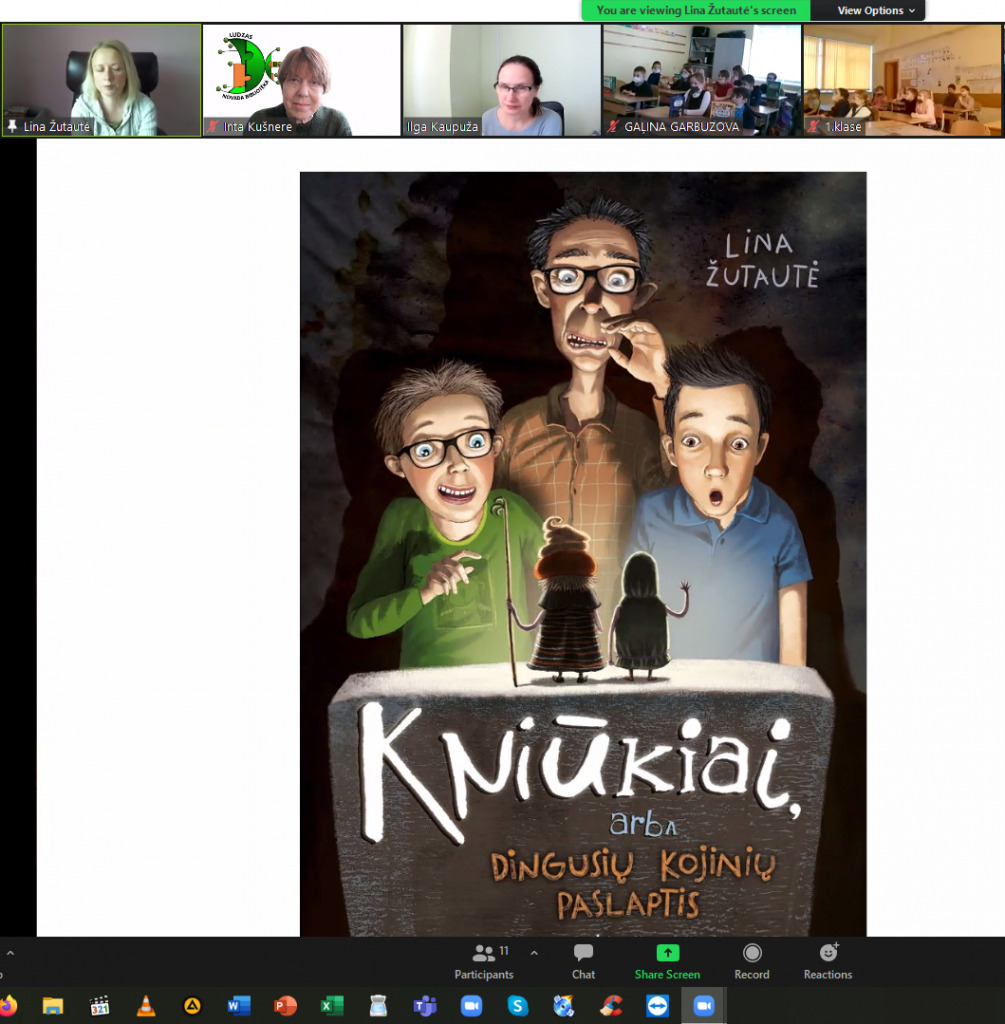Expand the caret at the toolbar's left edge

click(10, 953)
